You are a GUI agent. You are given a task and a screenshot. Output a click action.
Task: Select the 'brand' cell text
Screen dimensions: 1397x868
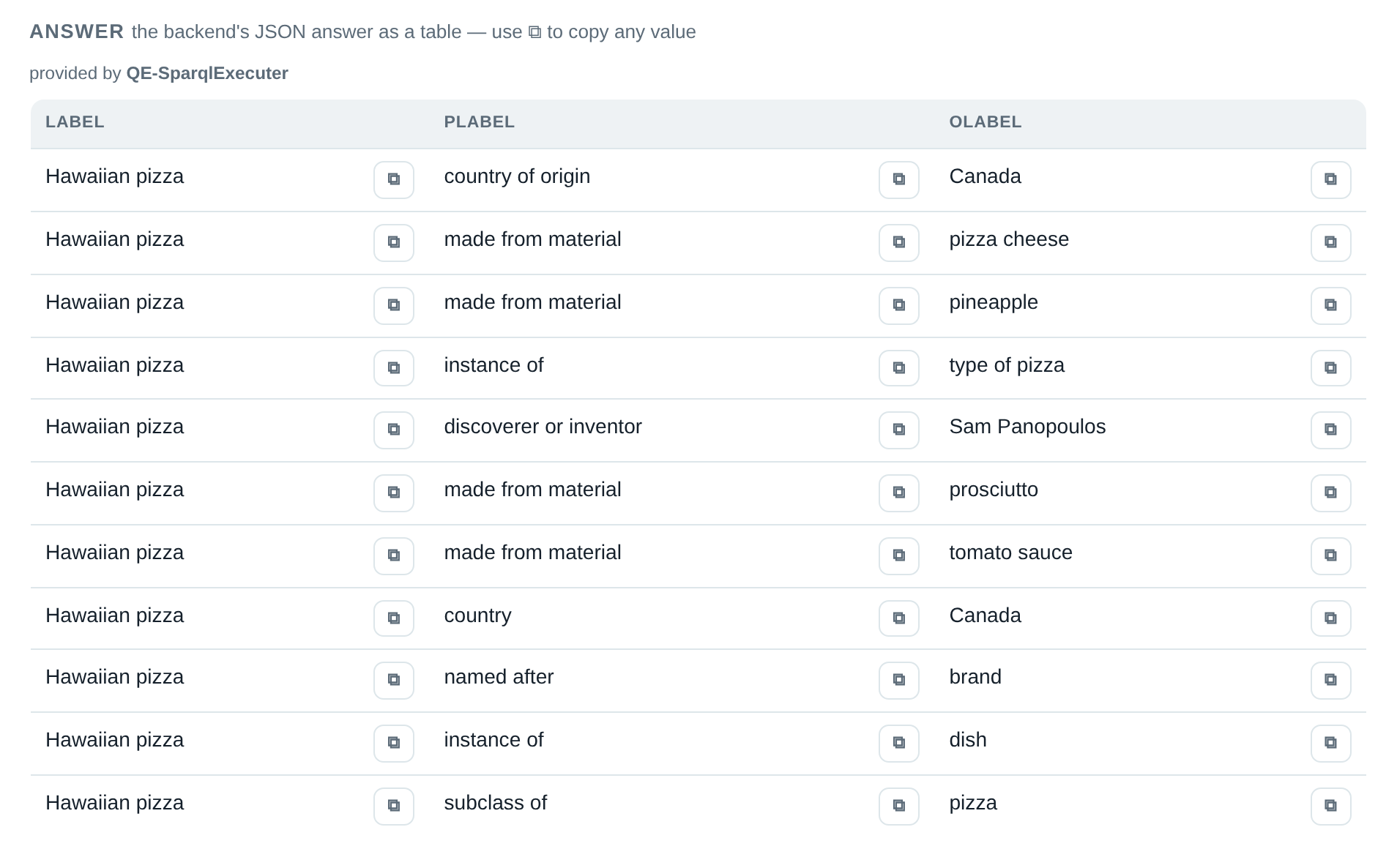click(975, 677)
